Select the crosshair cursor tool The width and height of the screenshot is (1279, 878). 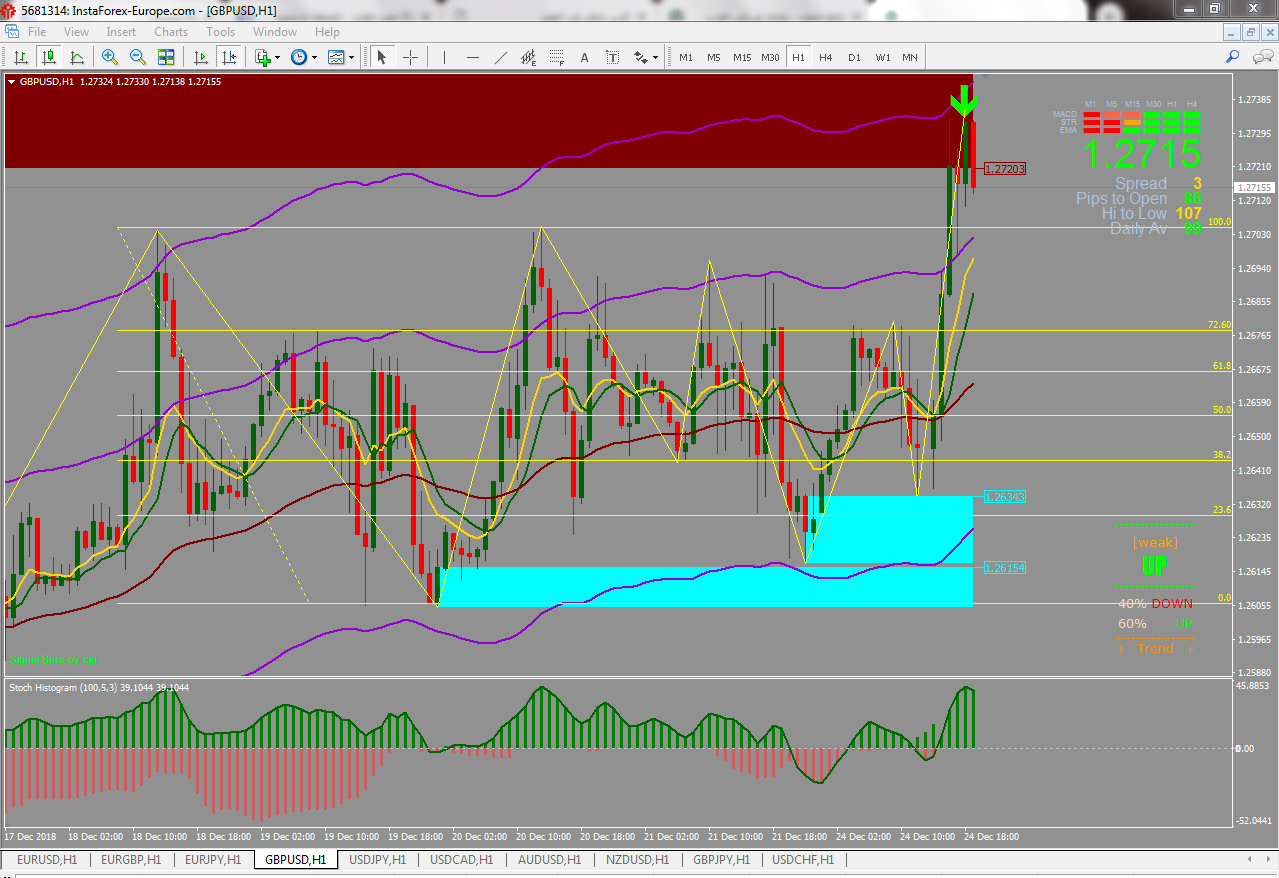[410, 58]
